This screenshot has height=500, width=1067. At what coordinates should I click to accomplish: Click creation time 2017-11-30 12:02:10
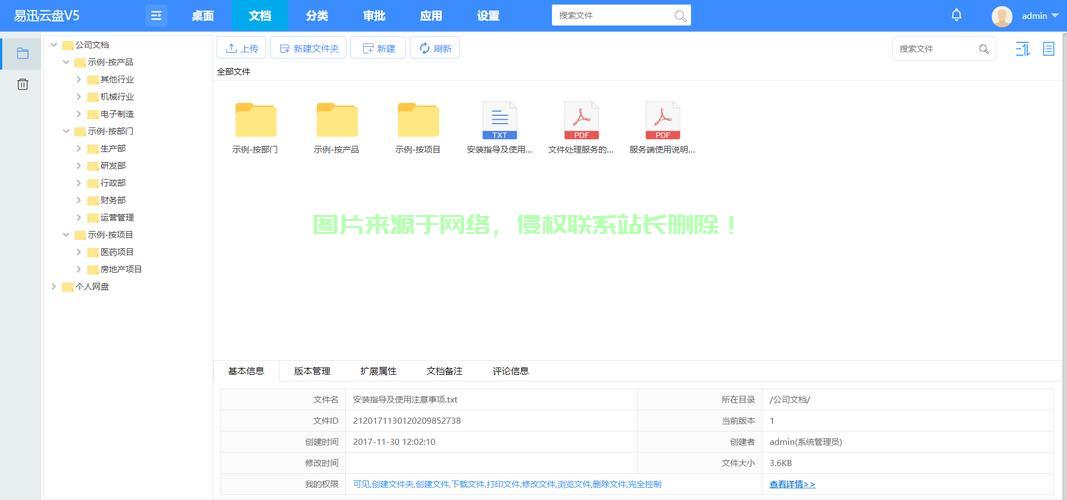394,442
